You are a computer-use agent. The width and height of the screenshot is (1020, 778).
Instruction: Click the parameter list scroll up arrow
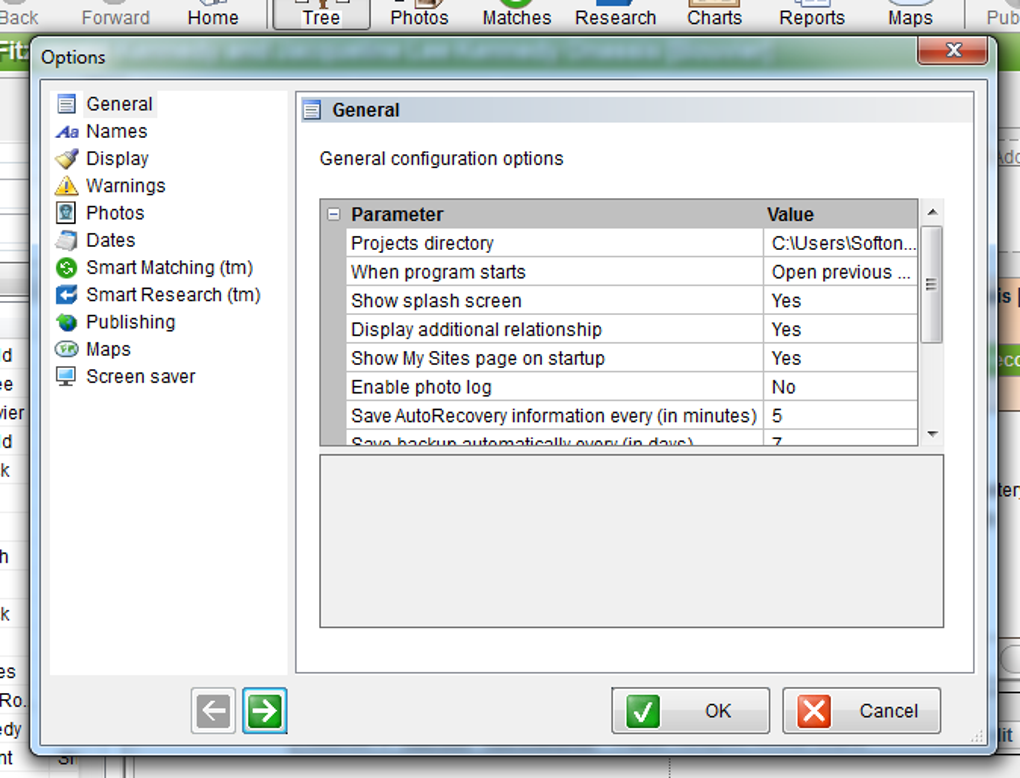tap(932, 212)
